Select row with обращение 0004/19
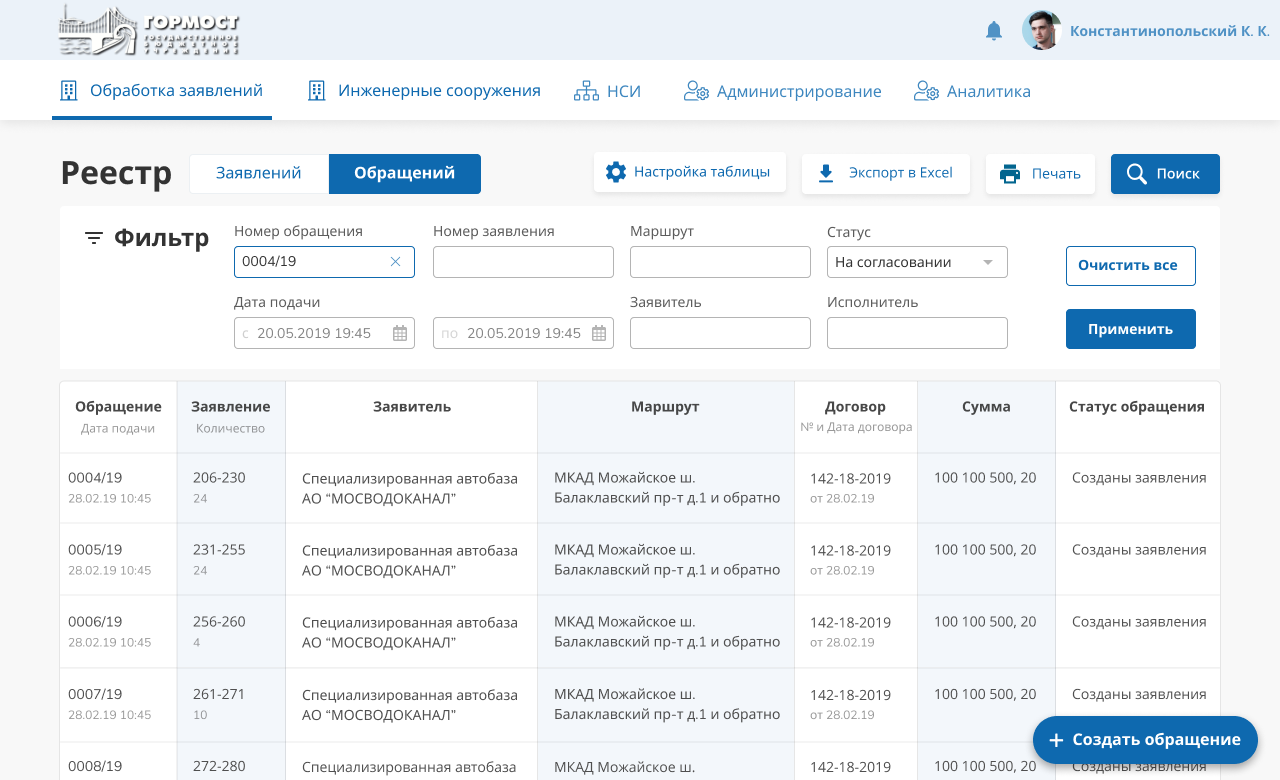Viewport: 1280px width, 780px height. pyautogui.click(x=640, y=487)
